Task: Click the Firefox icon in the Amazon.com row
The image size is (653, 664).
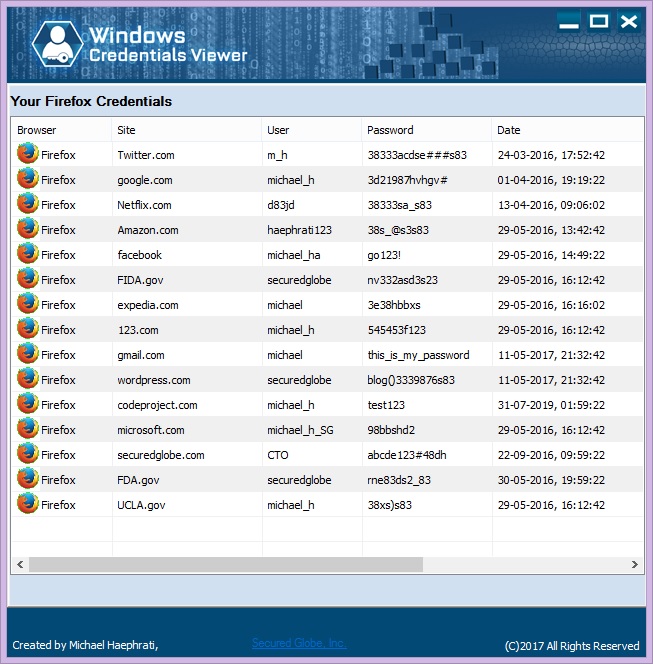Action: [x=28, y=228]
